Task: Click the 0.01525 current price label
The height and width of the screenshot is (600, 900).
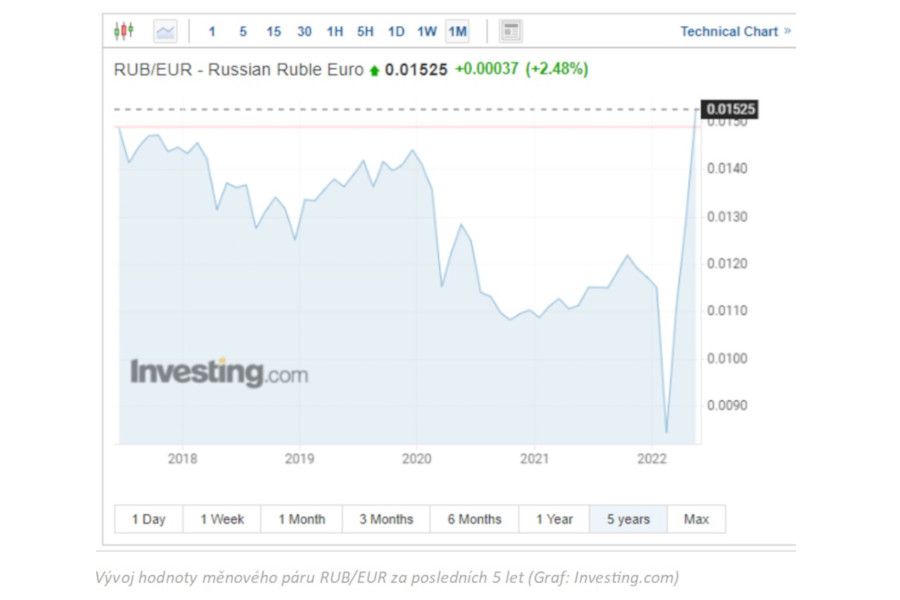Action: [730, 109]
